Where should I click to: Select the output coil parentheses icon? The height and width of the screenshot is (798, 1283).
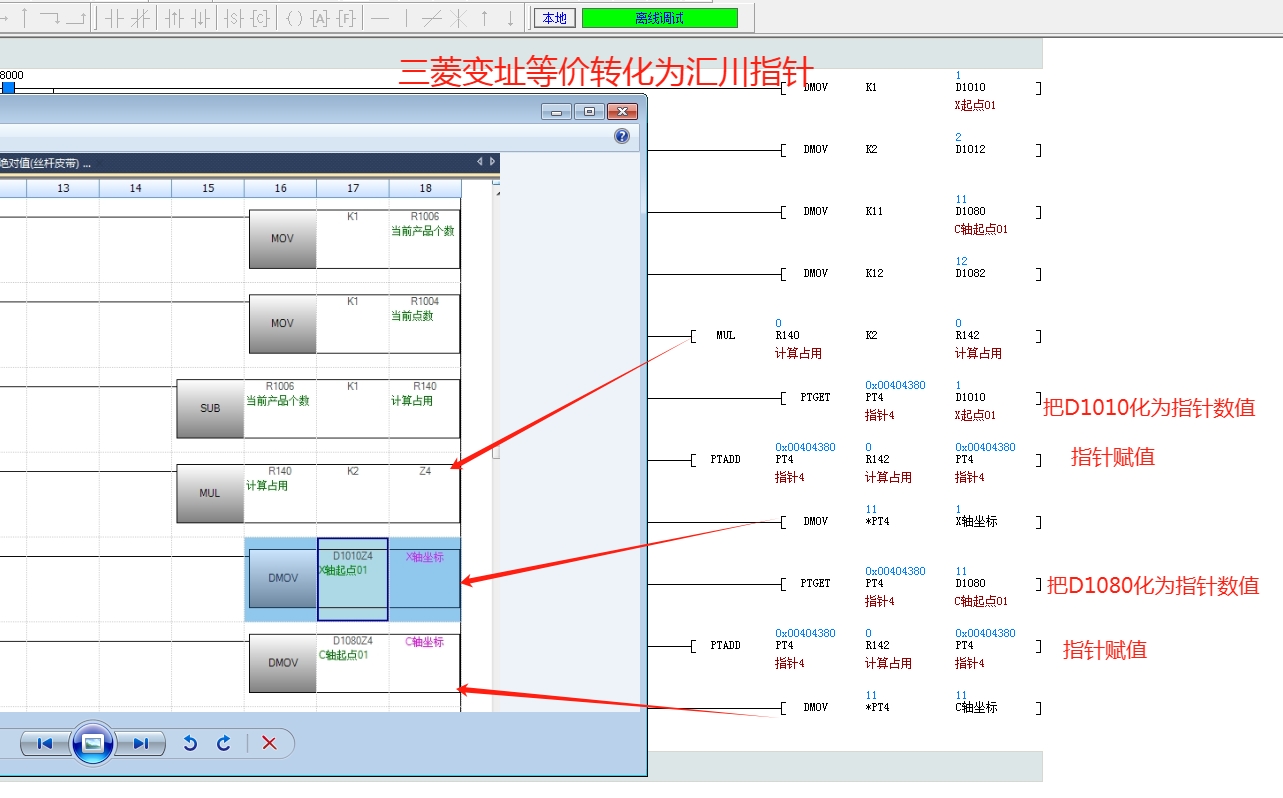point(294,18)
